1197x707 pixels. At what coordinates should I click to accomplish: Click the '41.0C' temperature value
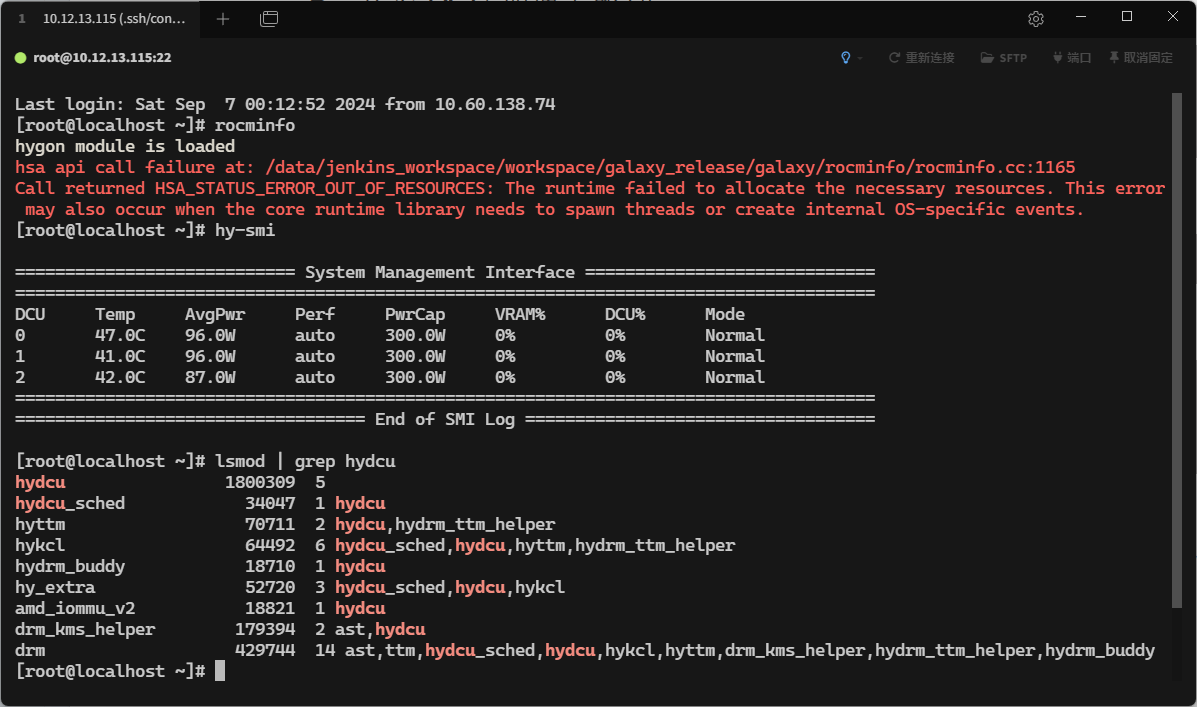(x=120, y=357)
